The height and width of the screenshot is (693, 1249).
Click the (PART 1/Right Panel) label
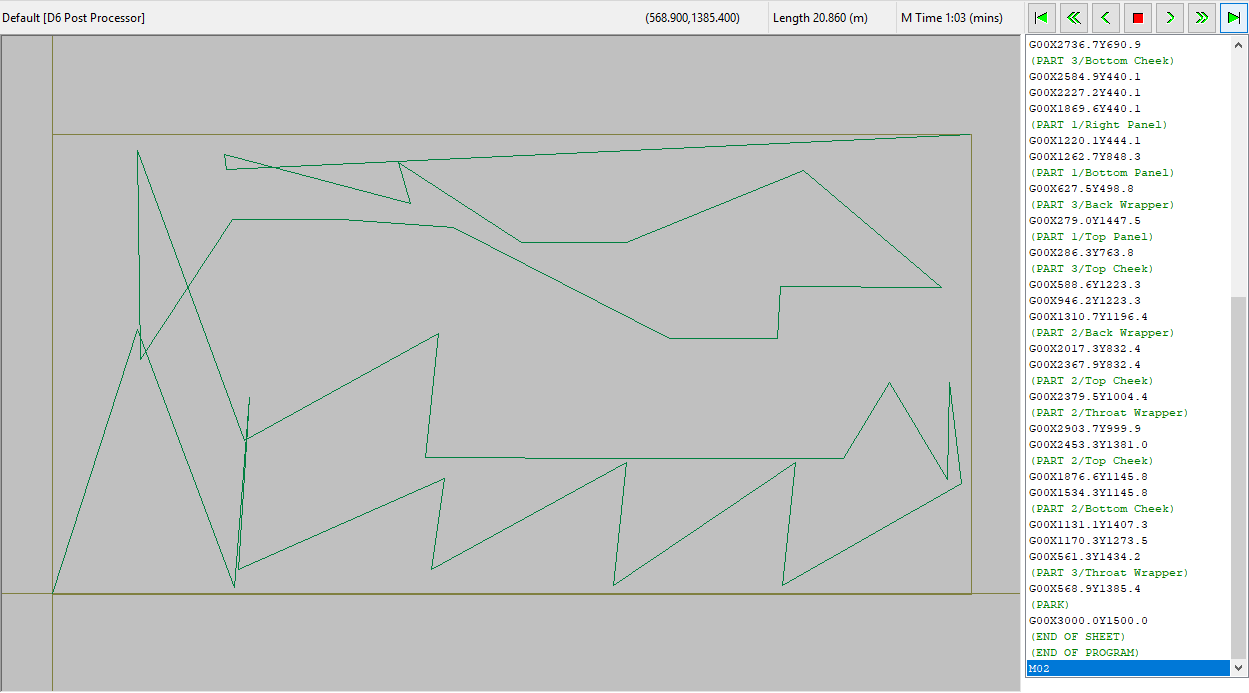pyautogui.click(x=1097, y=124)
